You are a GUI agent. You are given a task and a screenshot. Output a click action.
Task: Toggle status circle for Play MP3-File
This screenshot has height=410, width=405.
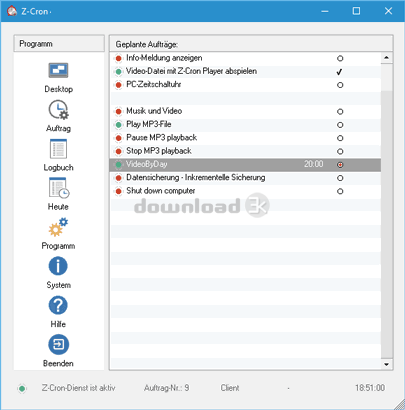pos(340,125)
